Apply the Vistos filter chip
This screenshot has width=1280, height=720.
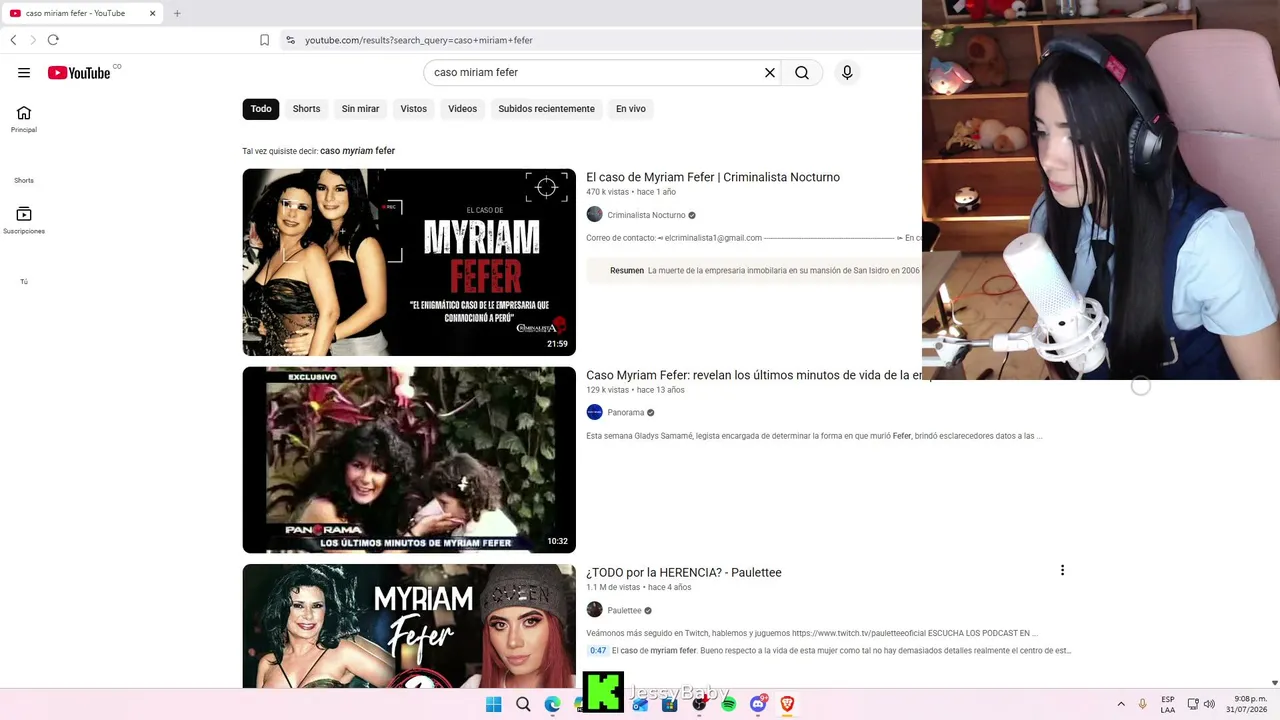click(414, 109)
